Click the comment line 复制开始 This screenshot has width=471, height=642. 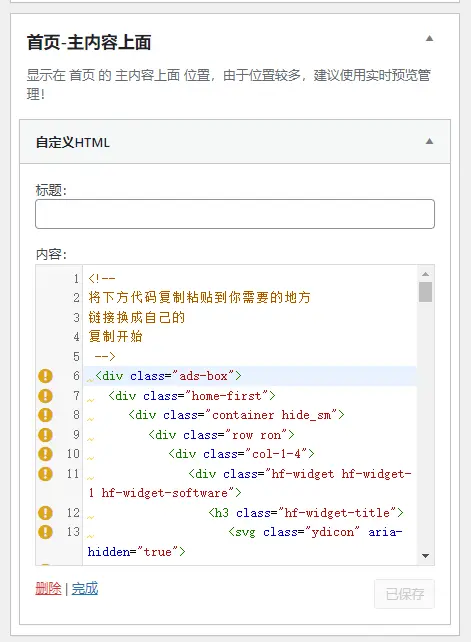(115, 337)
